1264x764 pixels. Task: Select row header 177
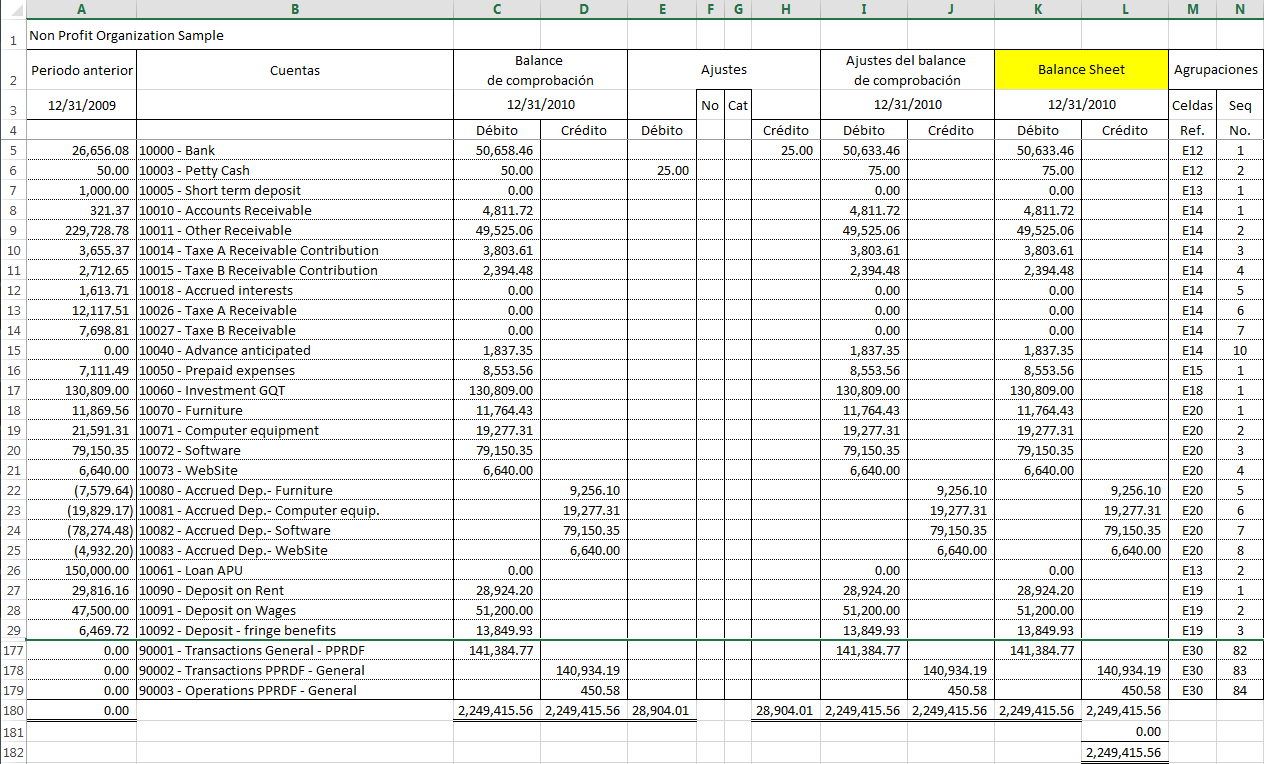pos(13,650)
